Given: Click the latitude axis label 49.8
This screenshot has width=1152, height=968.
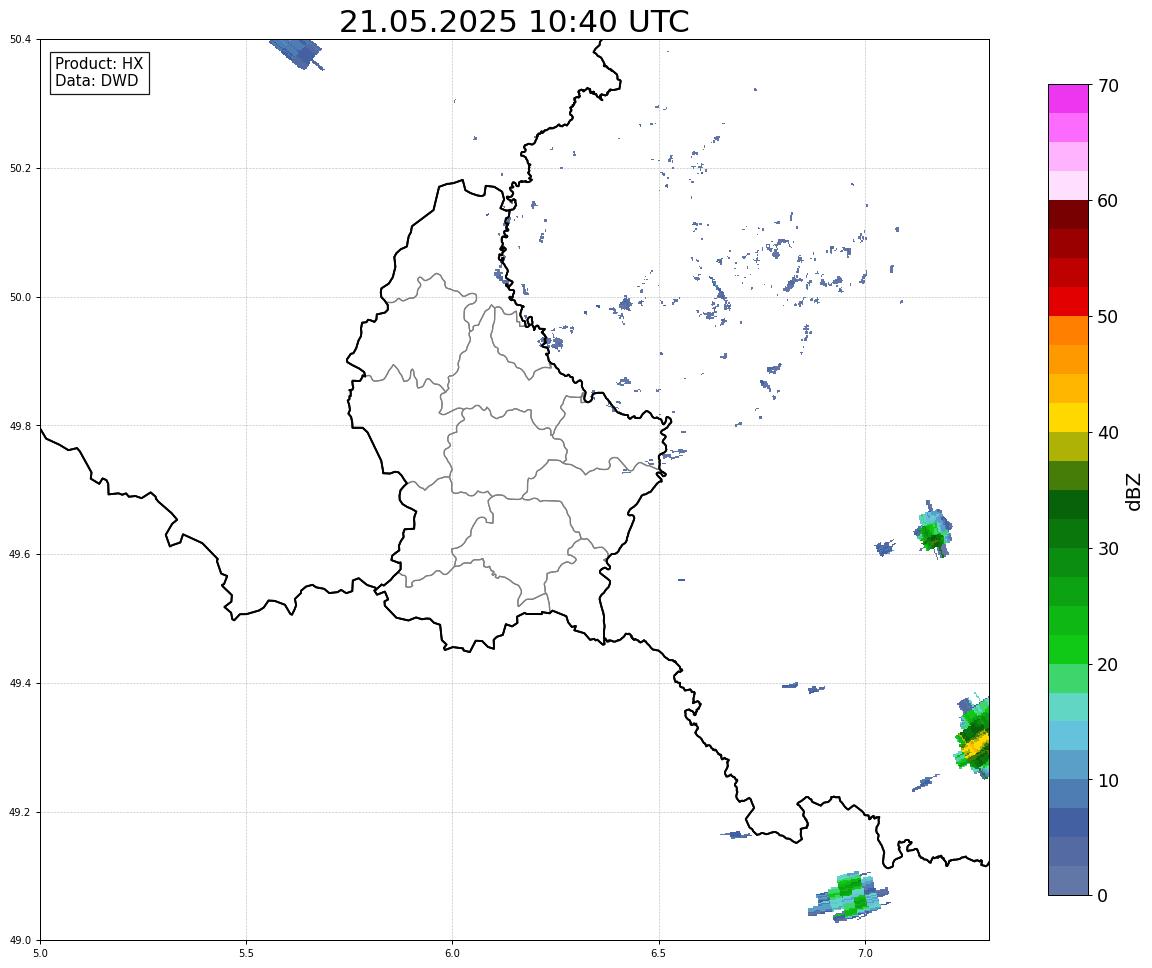Looking at the screenshot, I should click(20, 426).
